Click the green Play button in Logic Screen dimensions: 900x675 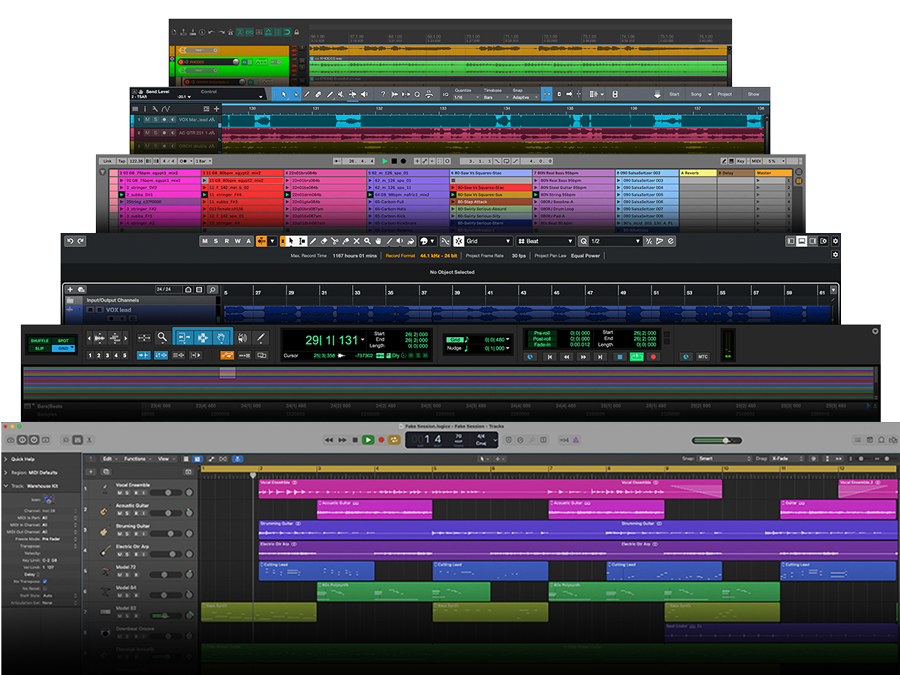tap(368, 439)
